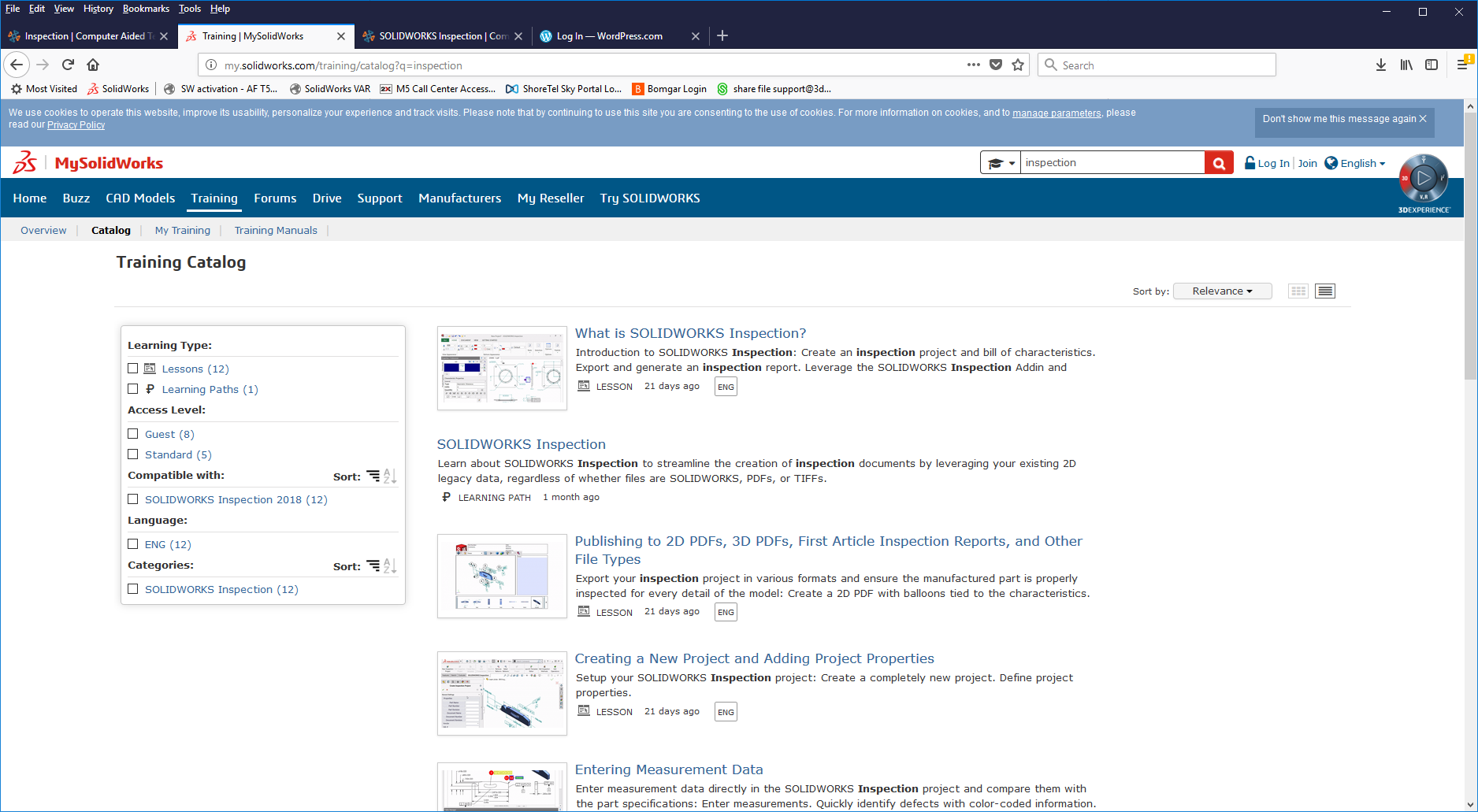Screen dimensions: 1478x812
Task: Open the Forums nav tab
Action: pos(275,198)
